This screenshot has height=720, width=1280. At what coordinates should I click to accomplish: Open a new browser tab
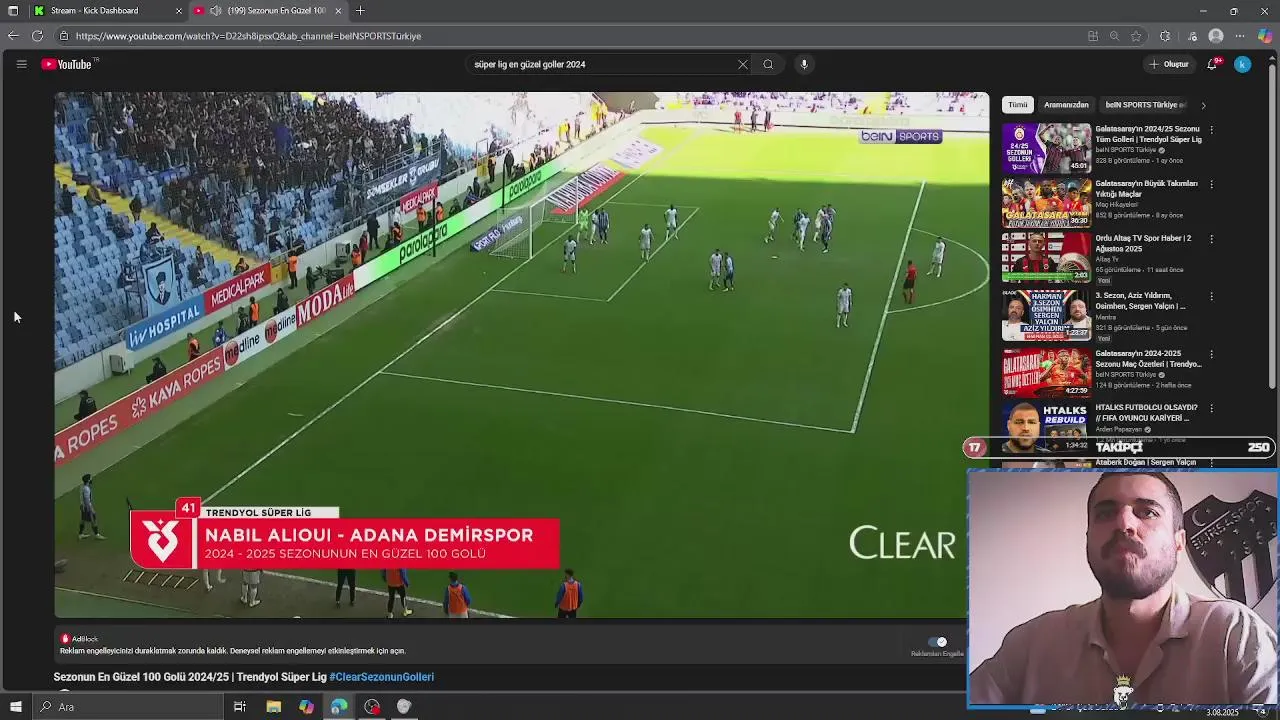tap(360, 10)
